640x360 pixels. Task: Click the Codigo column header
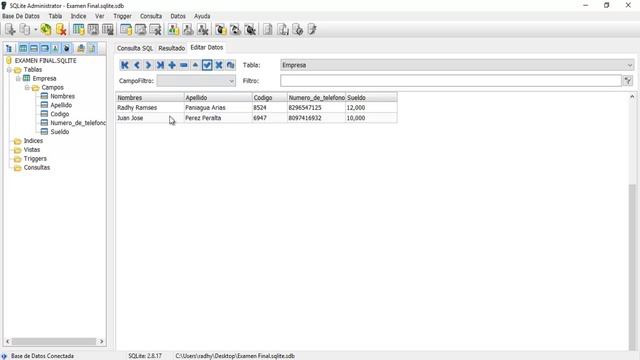point(269,98)
